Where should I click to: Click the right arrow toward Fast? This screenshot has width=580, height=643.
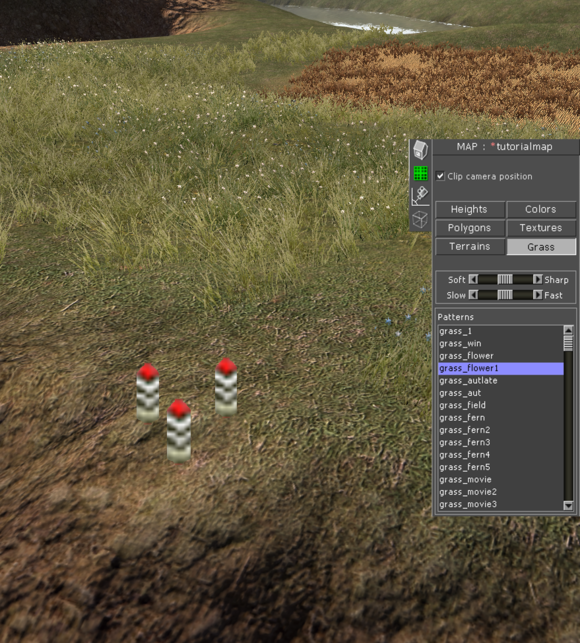click(x=537, y=295)
